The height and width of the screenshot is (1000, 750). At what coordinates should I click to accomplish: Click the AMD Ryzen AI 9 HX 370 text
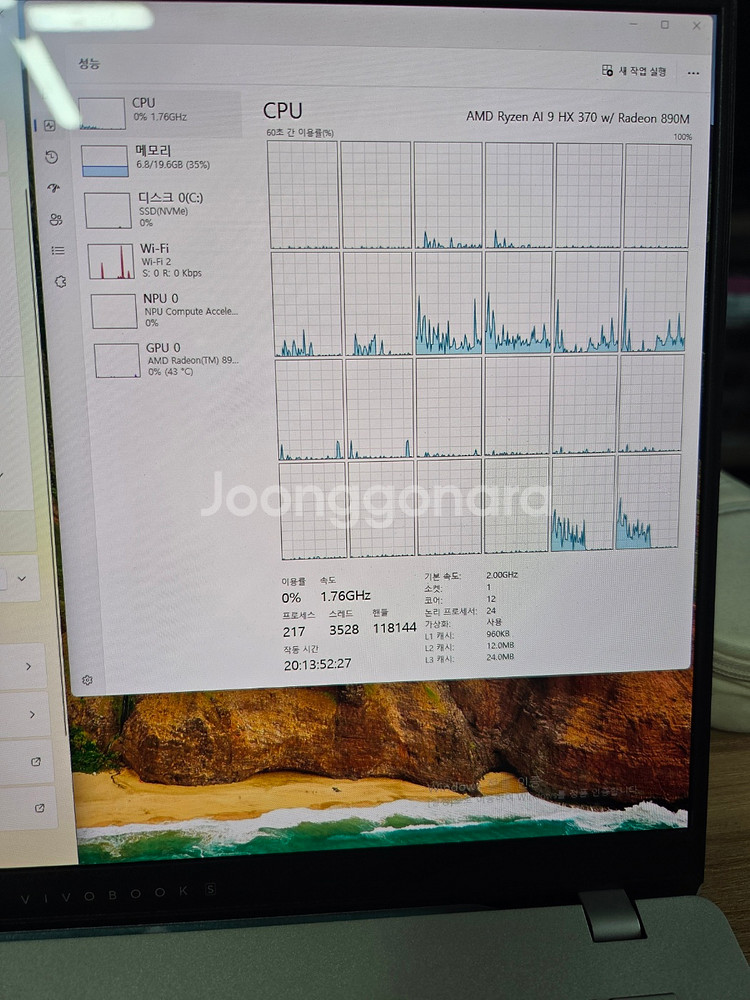(577, 117)
